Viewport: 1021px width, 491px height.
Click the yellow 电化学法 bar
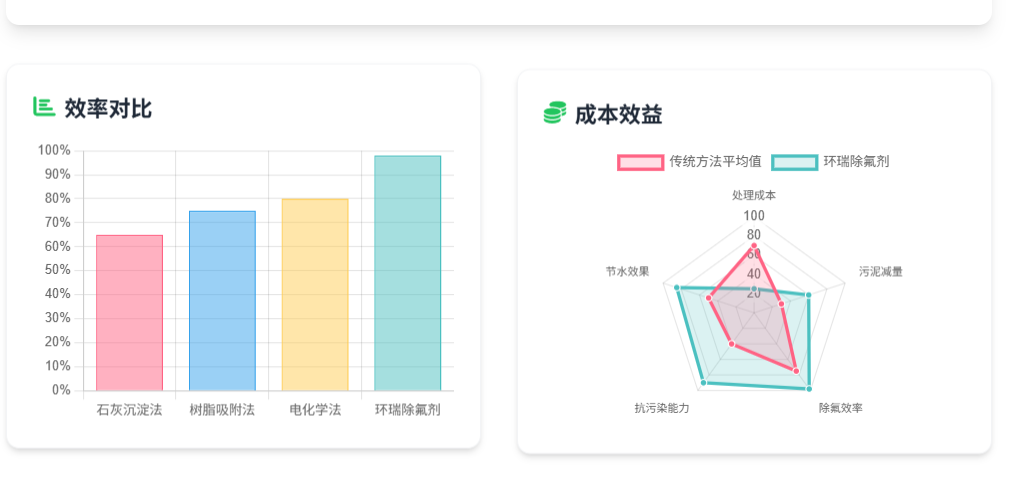pos(315,294)
